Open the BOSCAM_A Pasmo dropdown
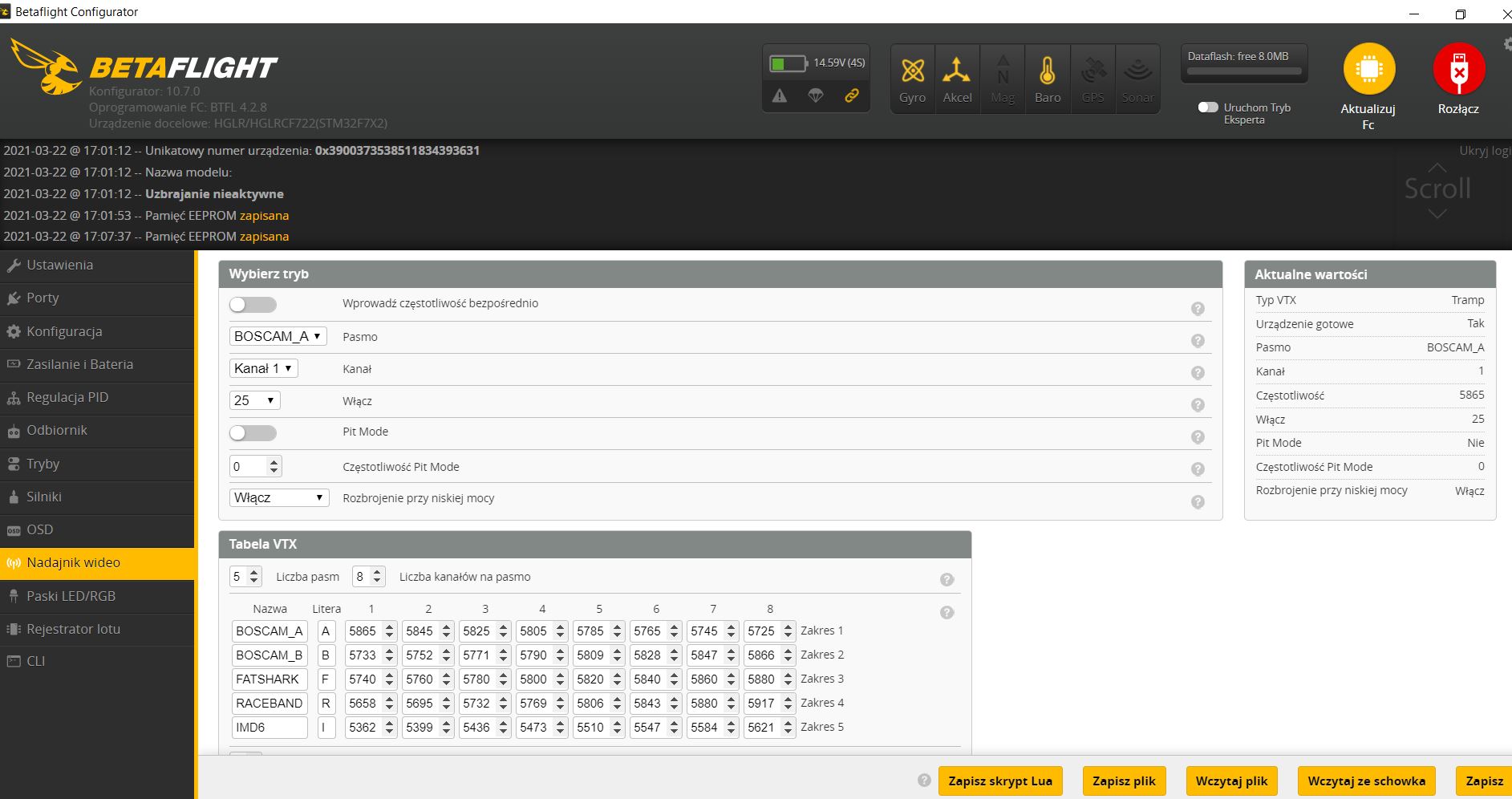1512x799 pixels. click(278, 336)
